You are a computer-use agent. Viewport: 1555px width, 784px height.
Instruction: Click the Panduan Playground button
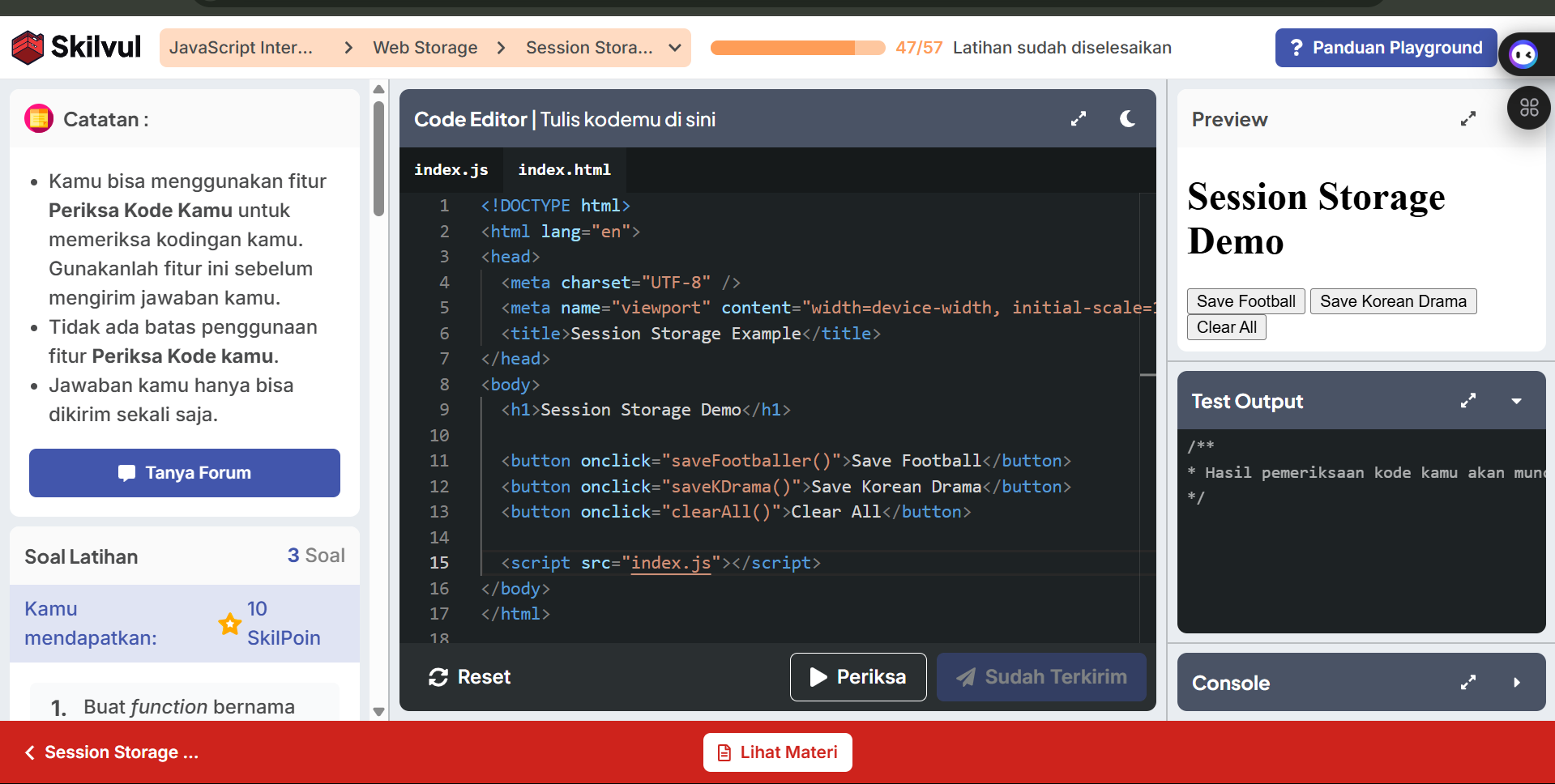(x=1386, y=48)
